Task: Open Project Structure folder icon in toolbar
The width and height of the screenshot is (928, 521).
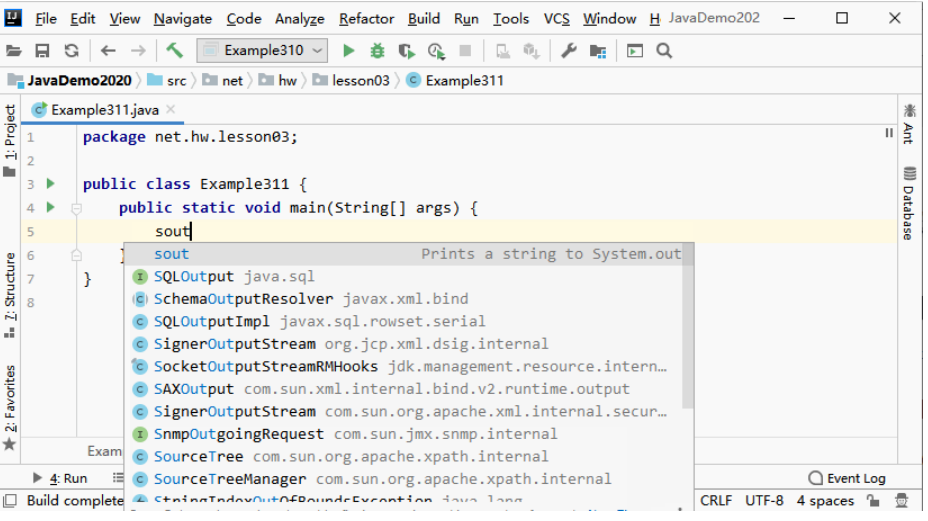Action: tap(598, 52)
